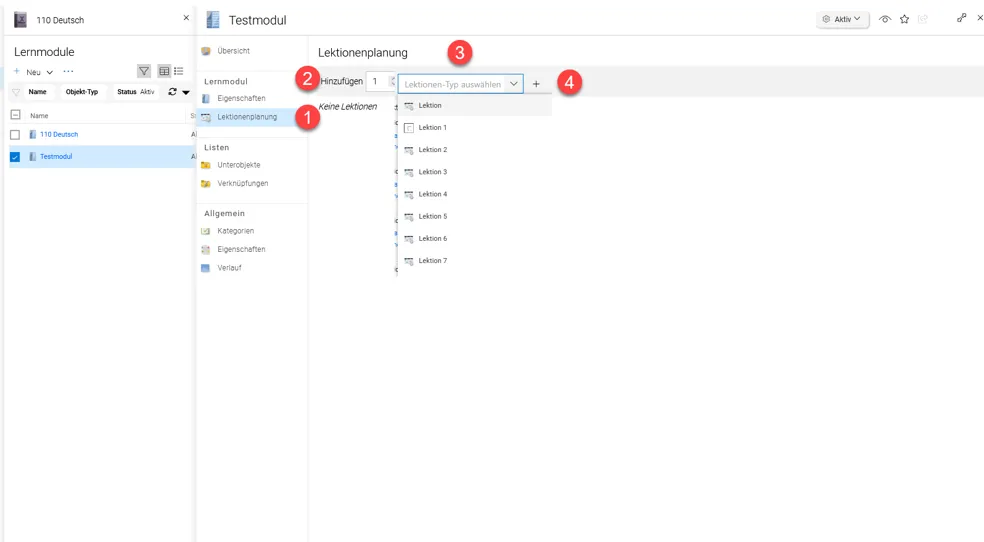Click the share arrow icon in header
This screenshot has width=984, height=542.
[x=922, y=19]
